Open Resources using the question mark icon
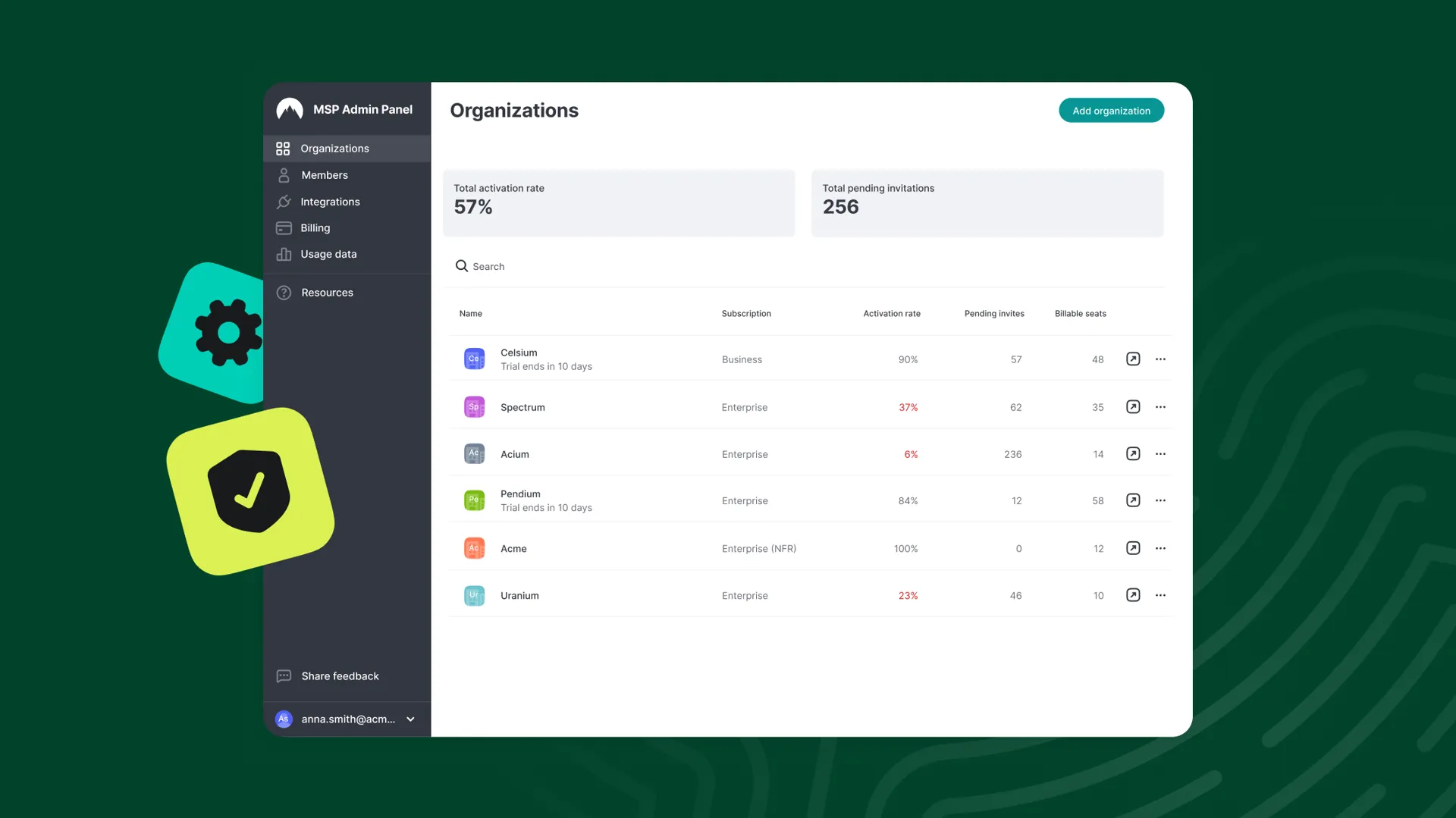 click(283, 292)
